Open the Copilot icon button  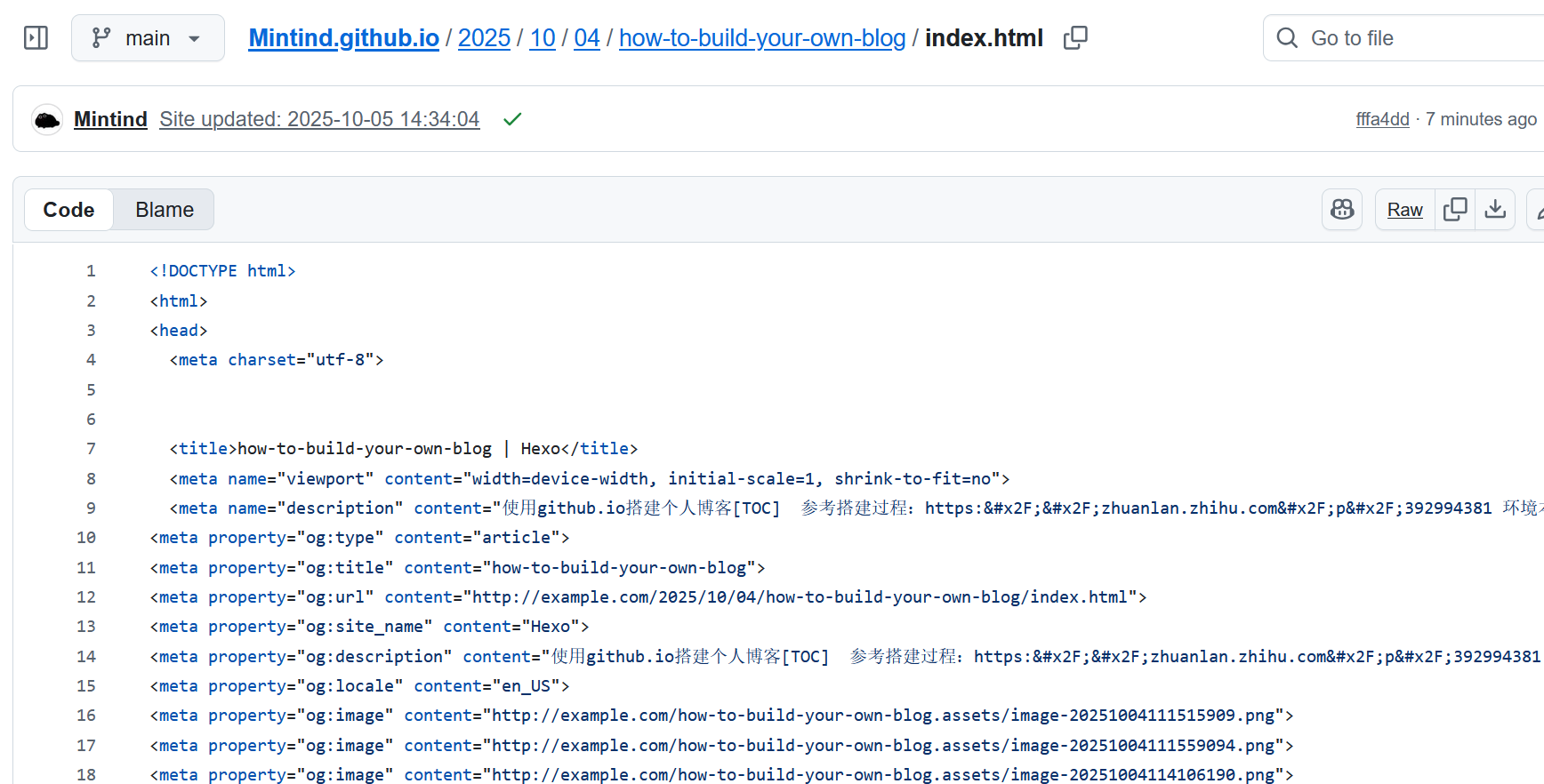tap(1341, 210)
